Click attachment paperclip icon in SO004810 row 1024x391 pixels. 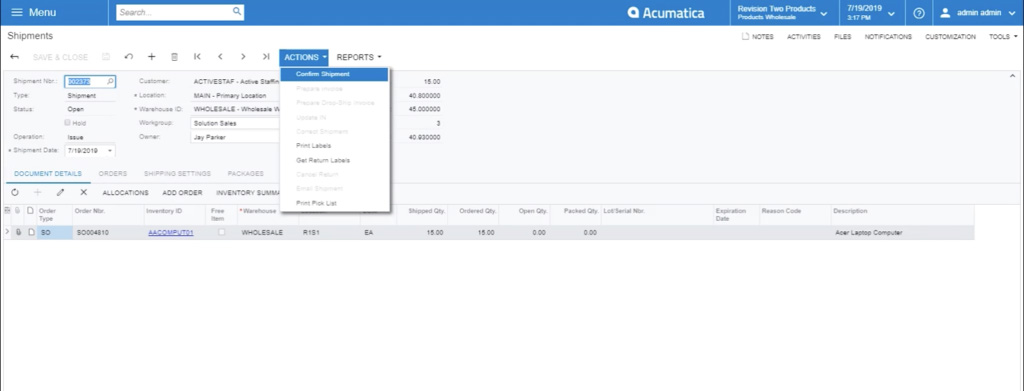point(19,232)
